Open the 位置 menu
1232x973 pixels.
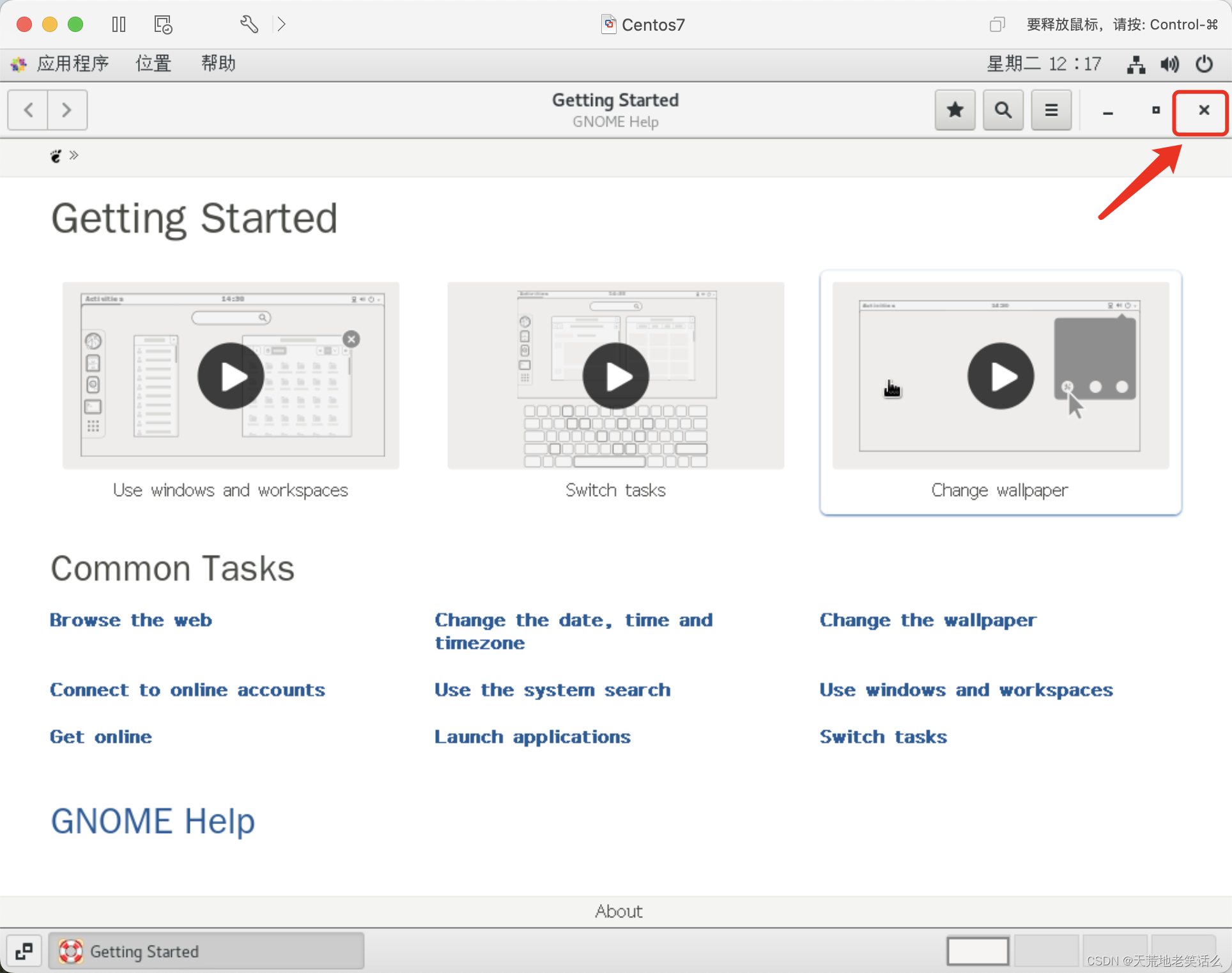153,64
